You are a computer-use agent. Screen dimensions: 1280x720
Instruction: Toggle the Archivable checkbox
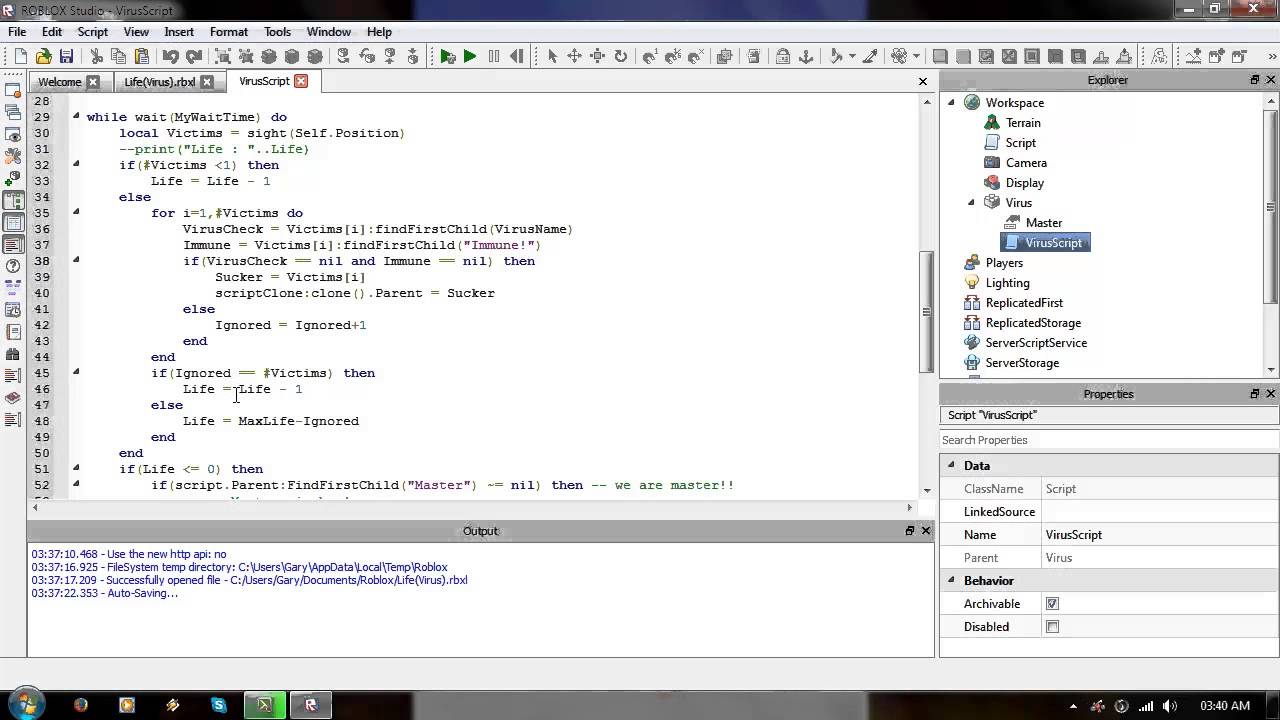click(1052, 604)
